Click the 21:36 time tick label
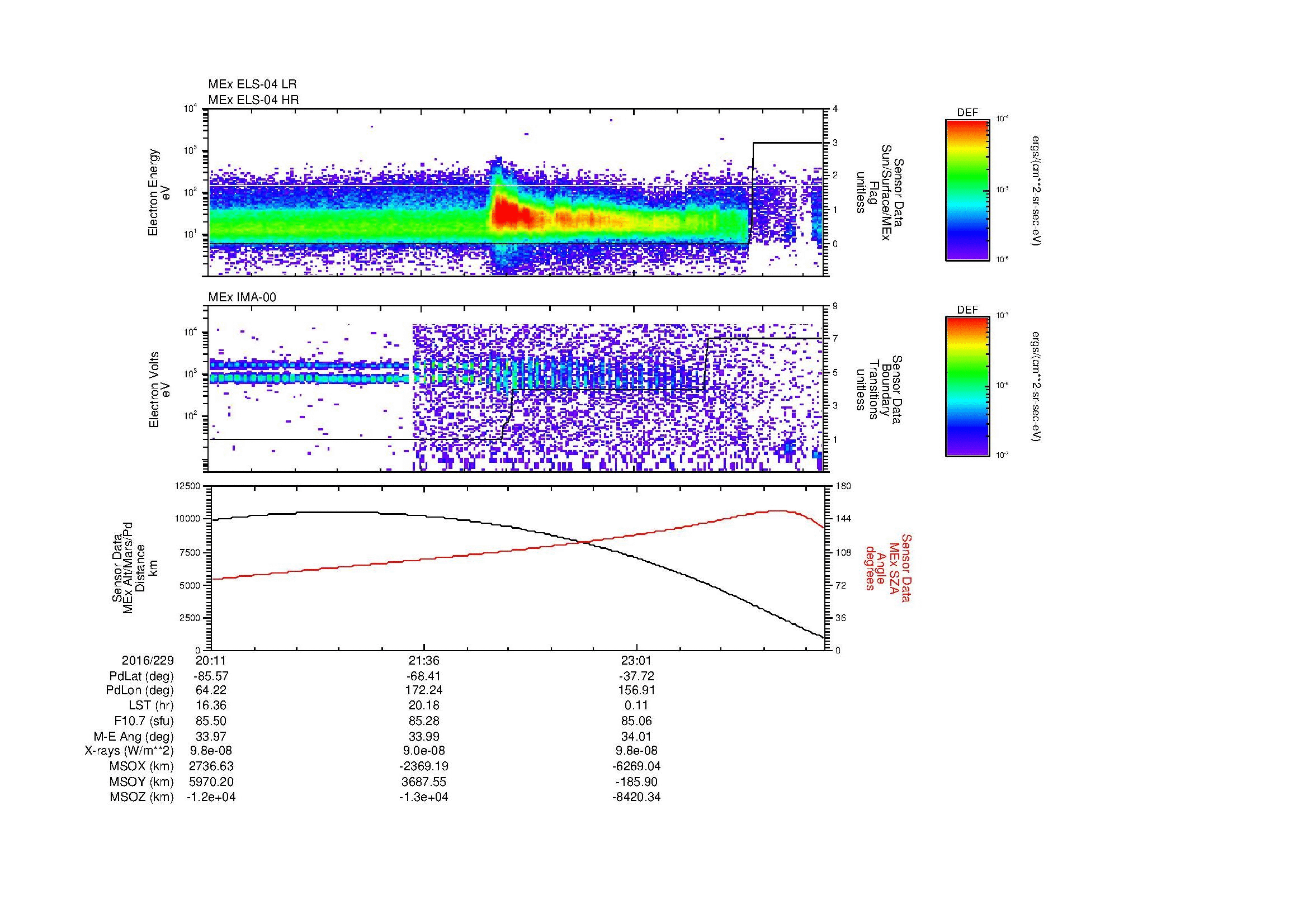This screenshot has width=1308, height=924. [424, 660]
